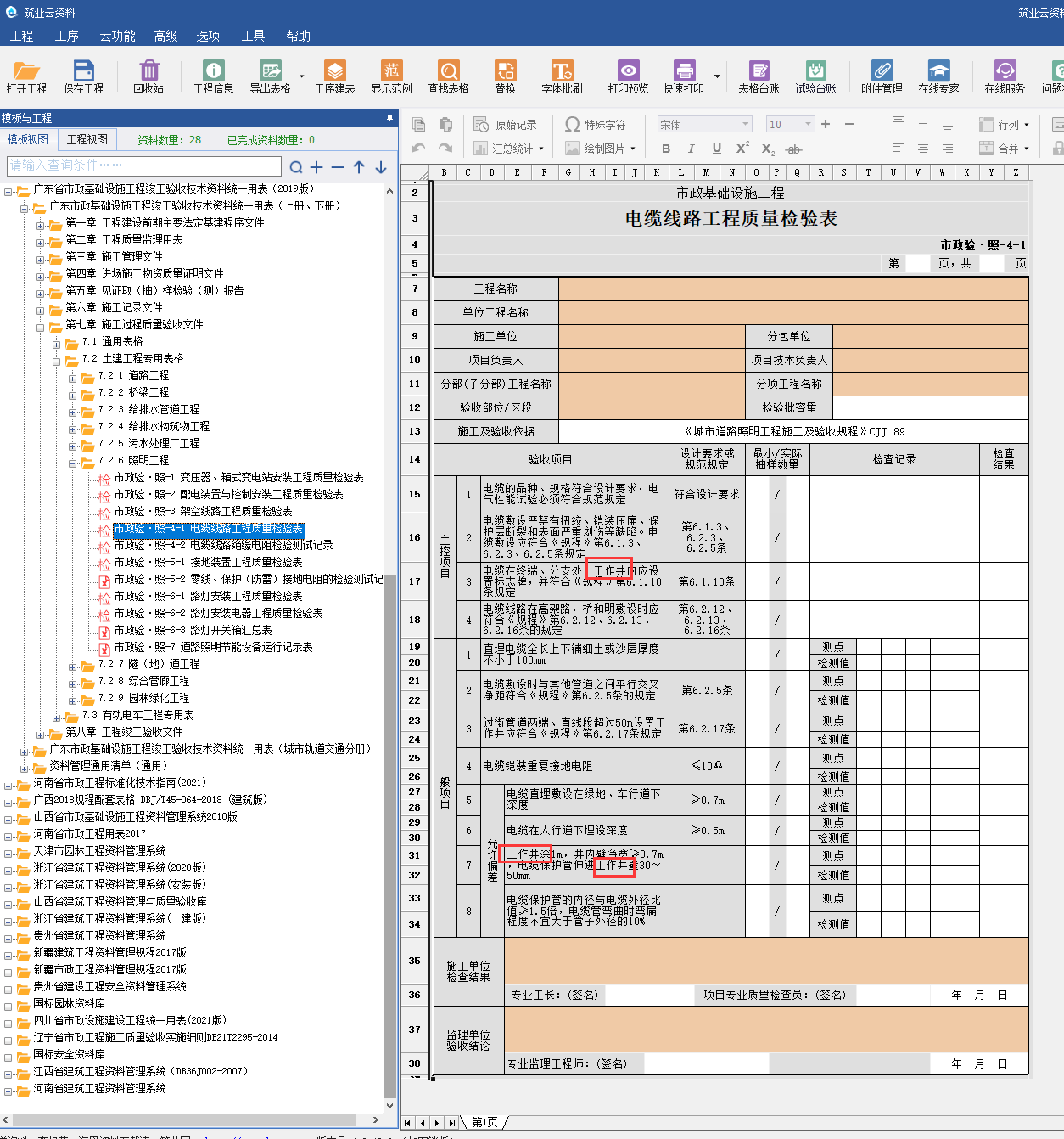
Task: Open the 回收站 recycle bin
Action: 148,76
